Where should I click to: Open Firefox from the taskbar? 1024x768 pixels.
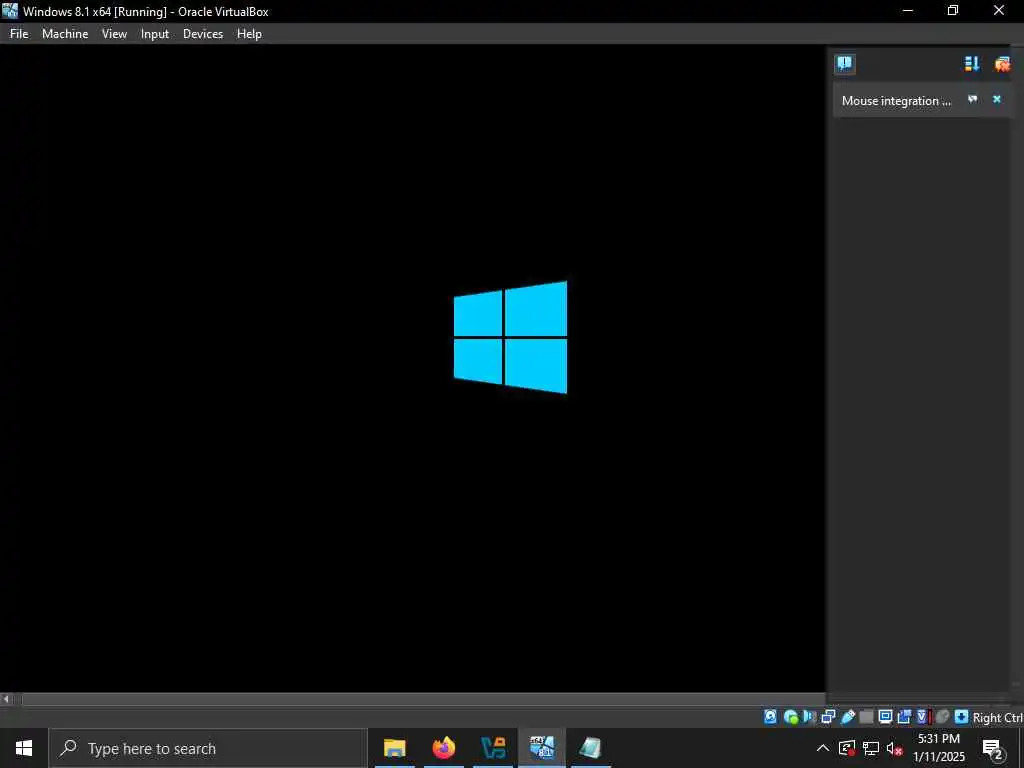click(x=443, y=748)
